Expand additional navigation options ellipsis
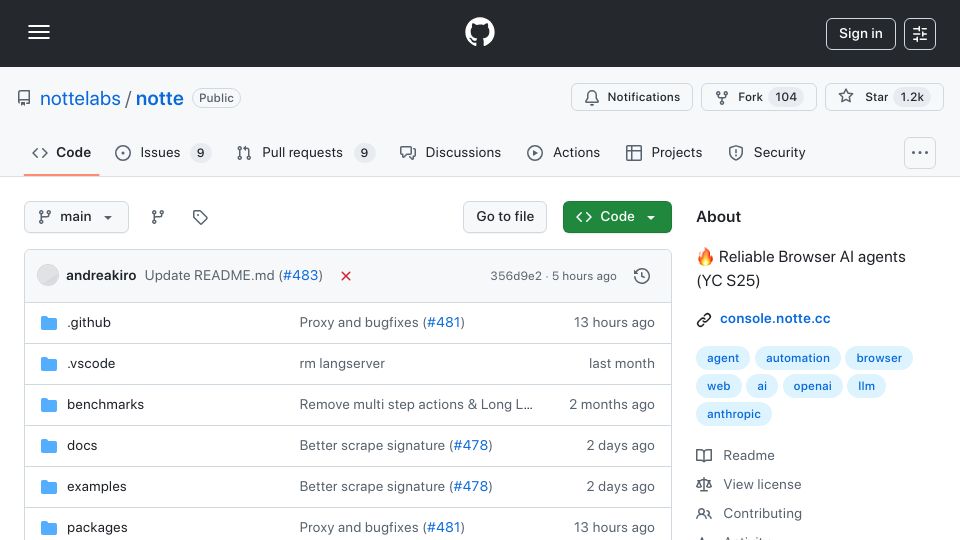The width and height of the screenshot is (960, 540). coord(920,152)
